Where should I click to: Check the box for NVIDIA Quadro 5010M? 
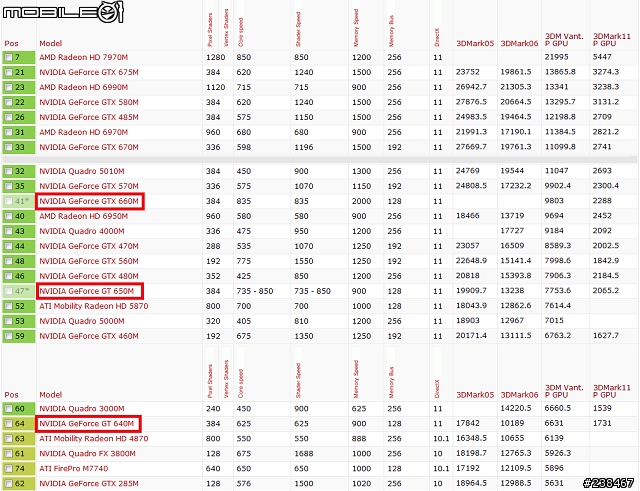(x=9, y=171)
